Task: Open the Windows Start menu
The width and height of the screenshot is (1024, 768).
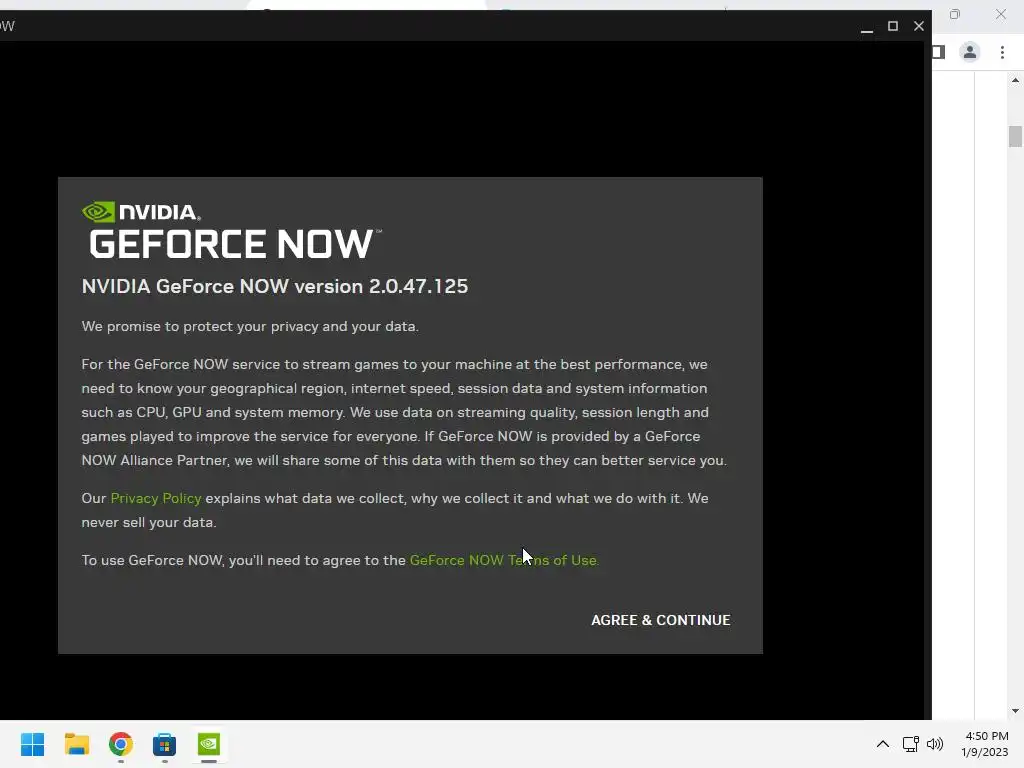Action: tap(33, 744)
